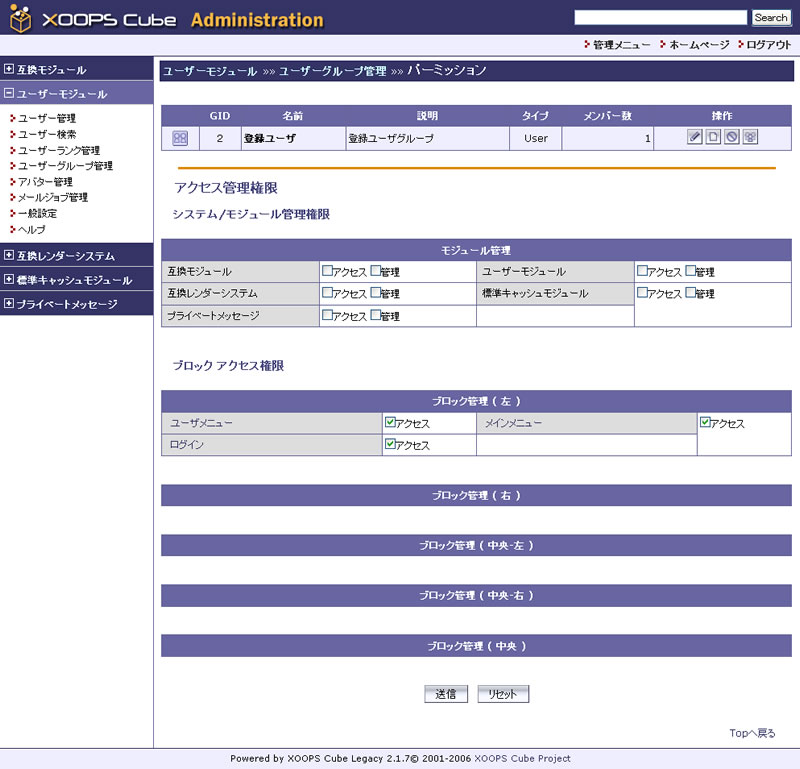Viewport: 800px width, 769px height.
Task: Check アクセス for ユーザーモジュール permission
Action: (642, 270)
